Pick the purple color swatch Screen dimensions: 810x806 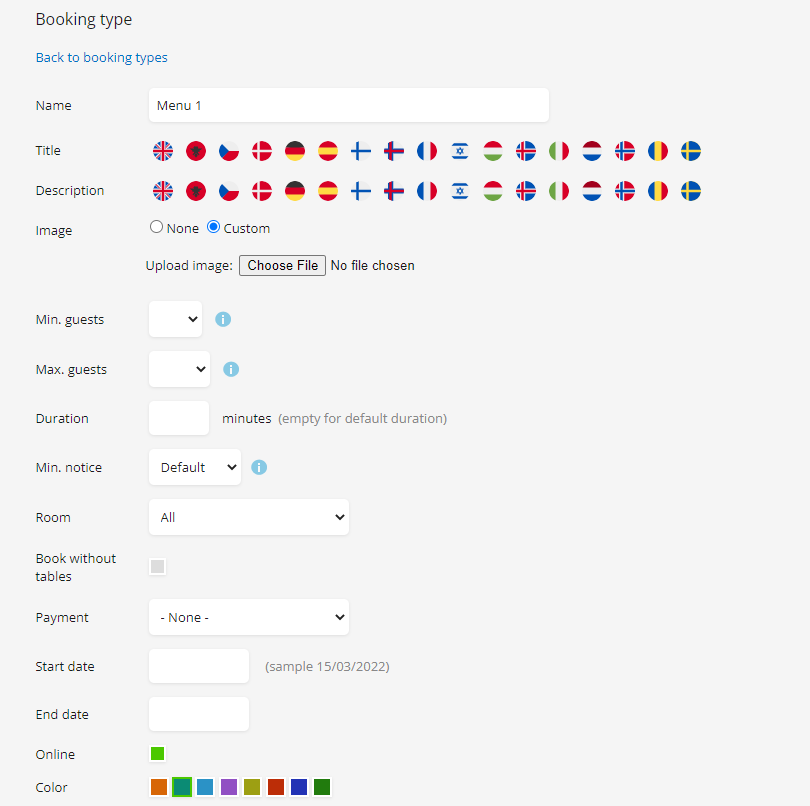tap(229, 787)
